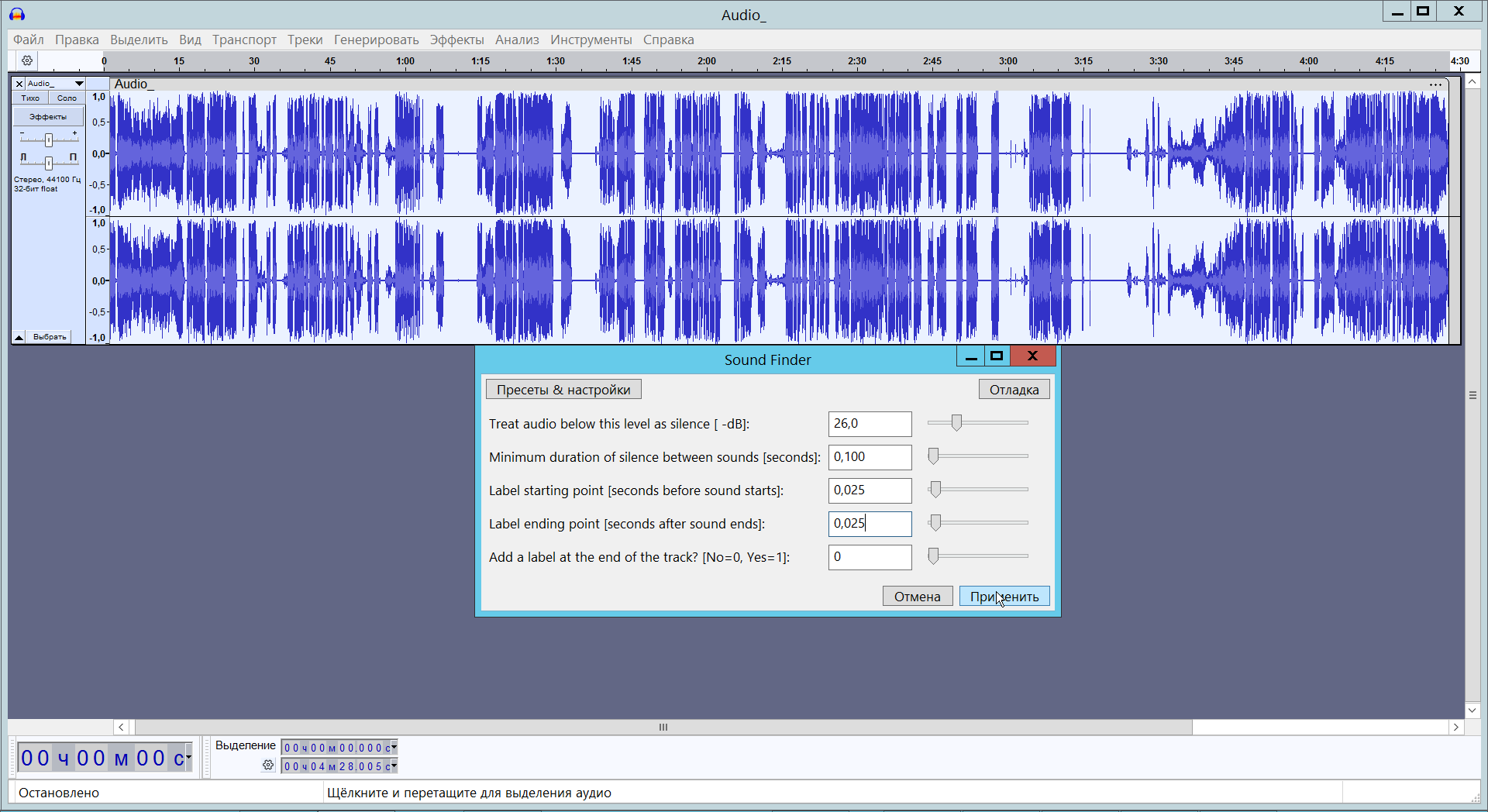This screenshot has width=1488, height=812.
Task: Close the Audio_ track with X
Action: (19, 84)
